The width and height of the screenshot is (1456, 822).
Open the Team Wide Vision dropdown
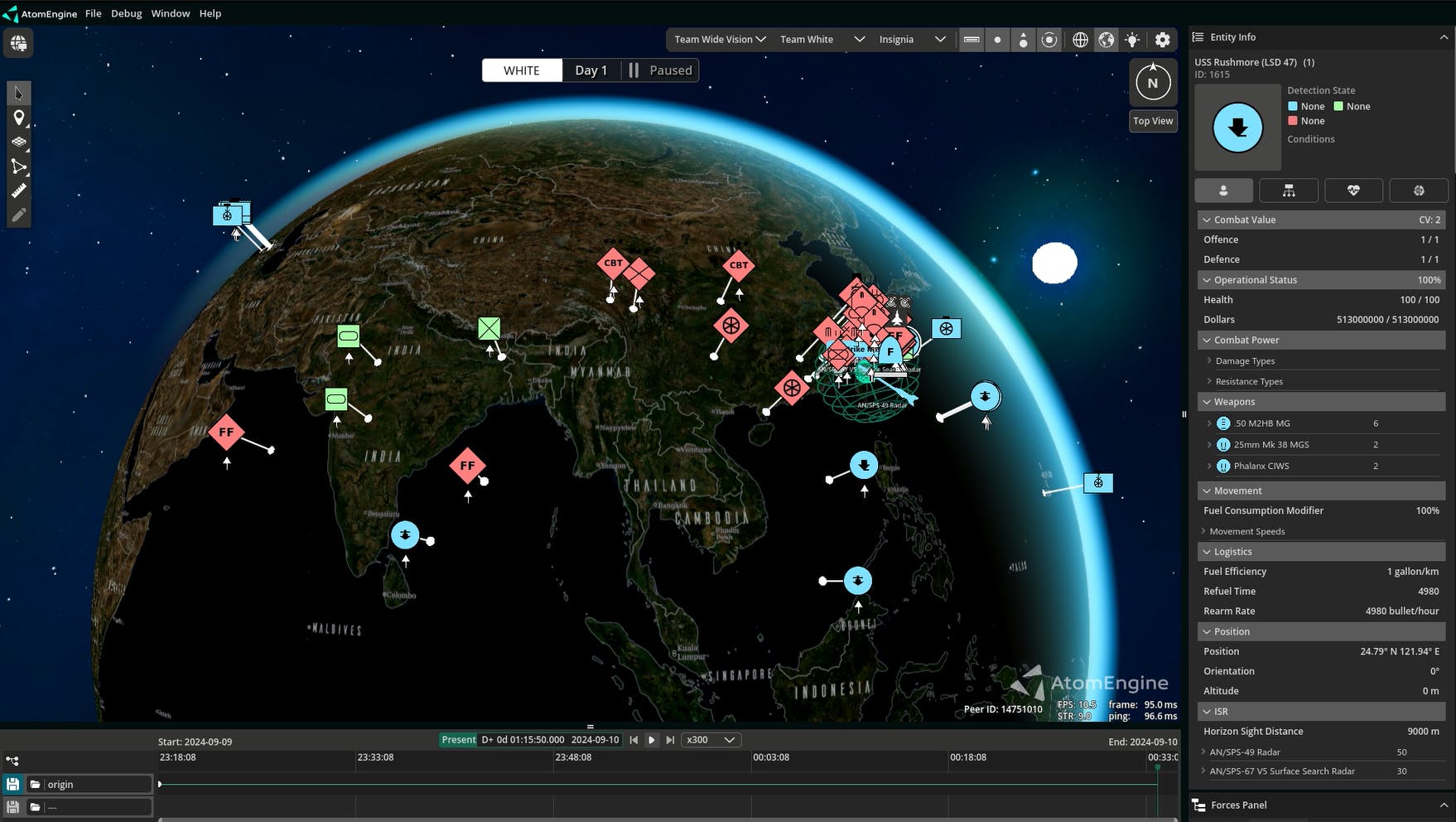(717, 39)
